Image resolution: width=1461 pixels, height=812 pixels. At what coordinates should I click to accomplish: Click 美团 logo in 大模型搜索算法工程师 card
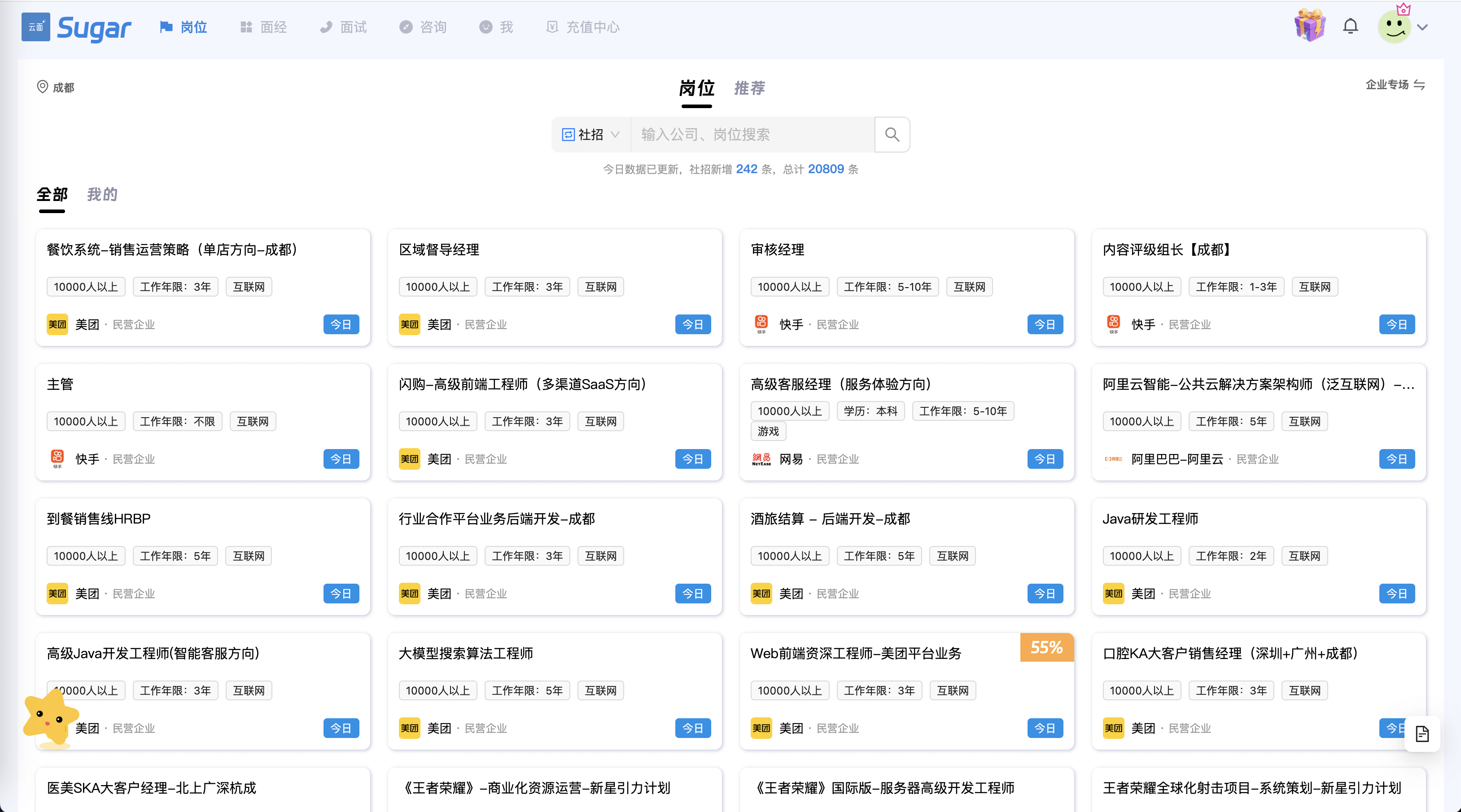(409, 728)
